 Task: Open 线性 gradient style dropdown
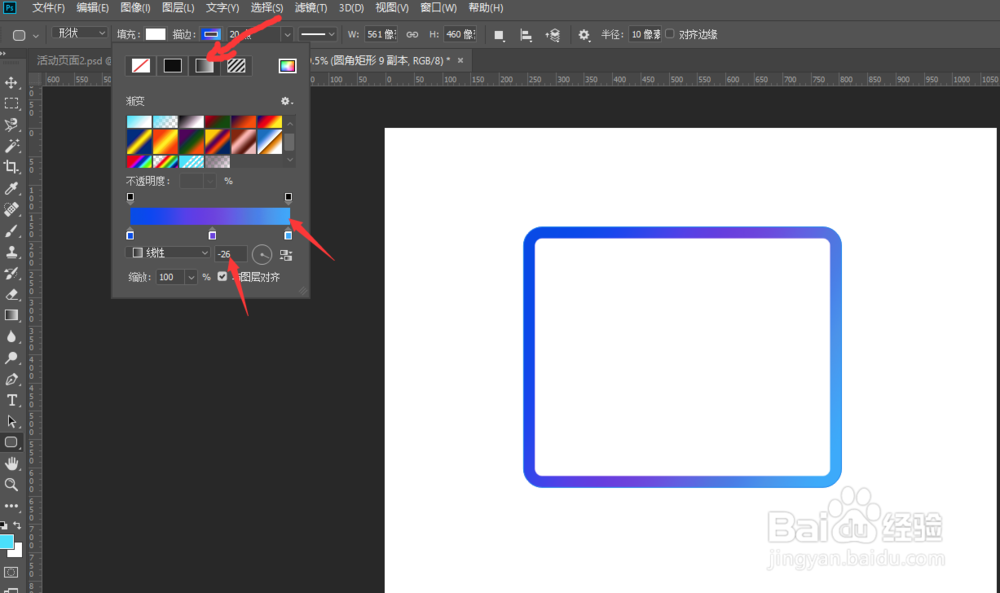168,253
